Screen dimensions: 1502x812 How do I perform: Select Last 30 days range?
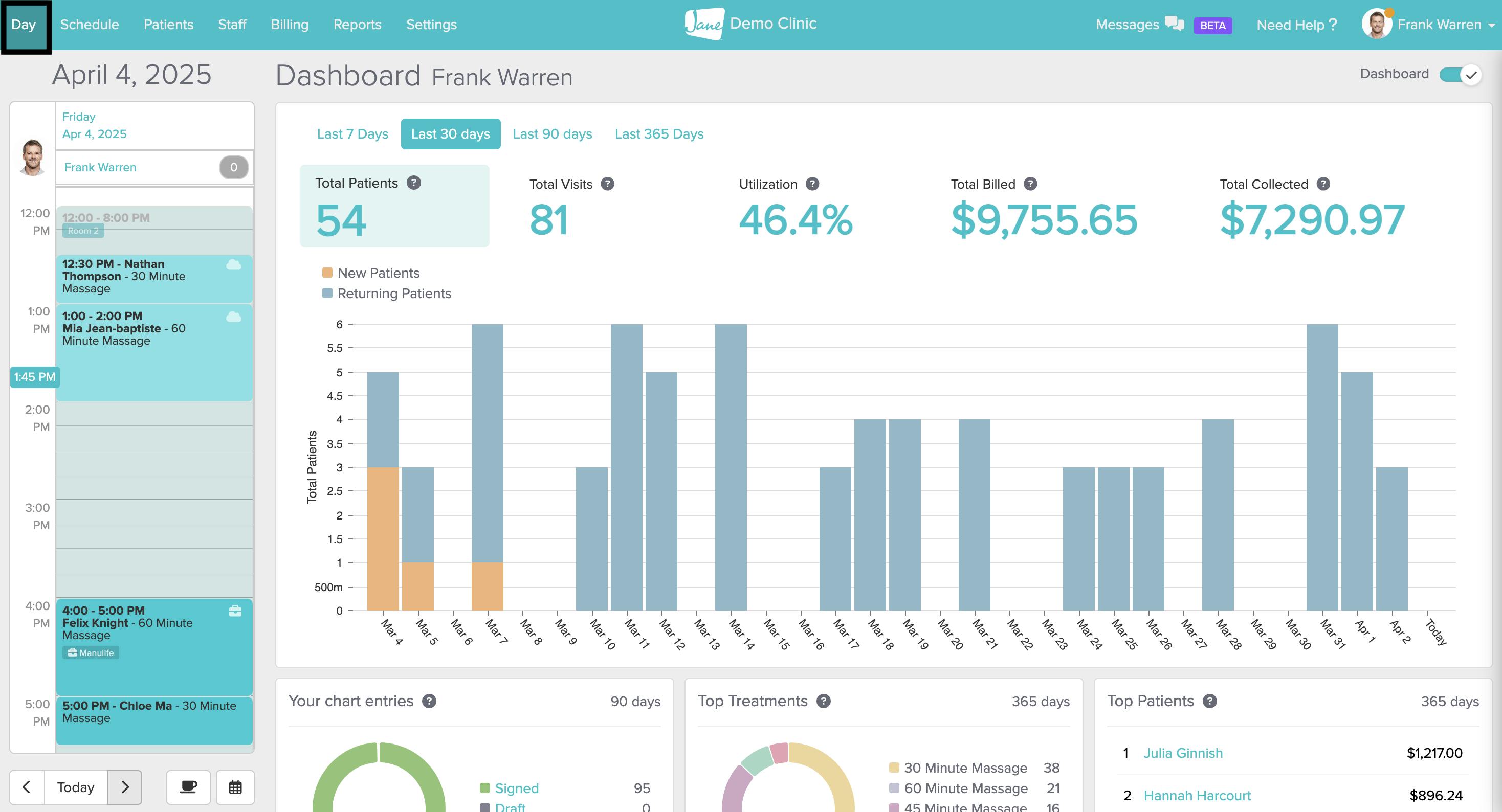(451, 134)
